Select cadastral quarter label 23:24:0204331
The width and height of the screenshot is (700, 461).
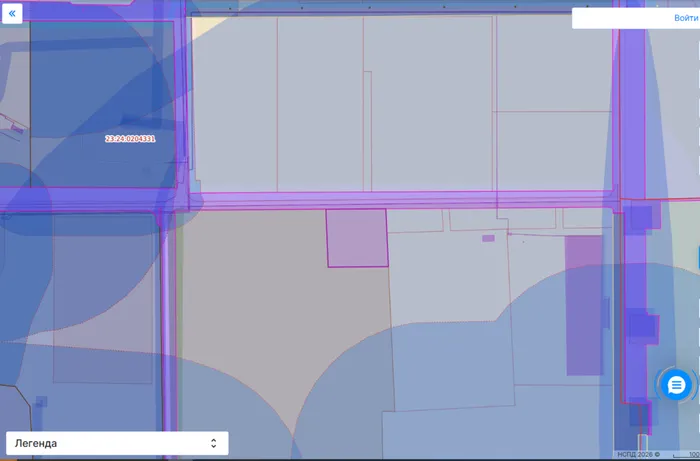[x=130, y=139]
